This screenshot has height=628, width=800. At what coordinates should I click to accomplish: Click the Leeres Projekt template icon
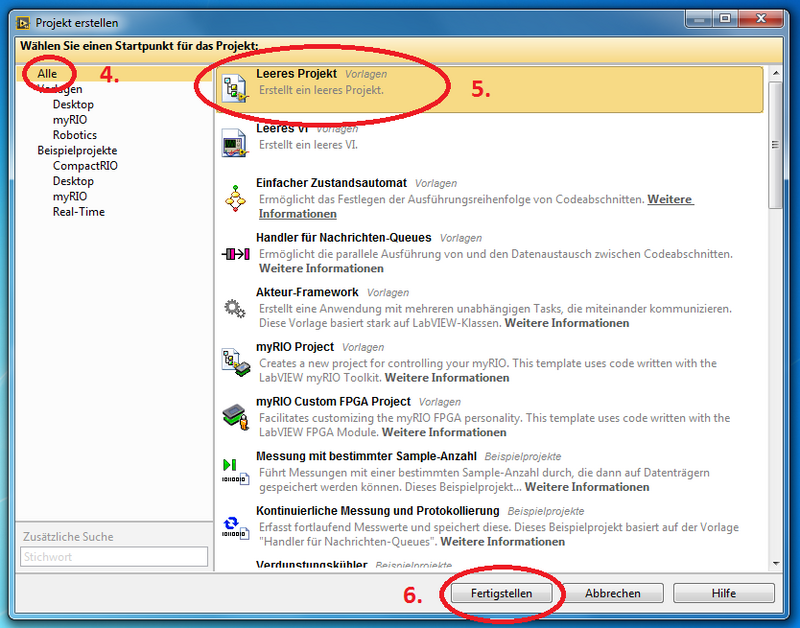click(235, 89)
